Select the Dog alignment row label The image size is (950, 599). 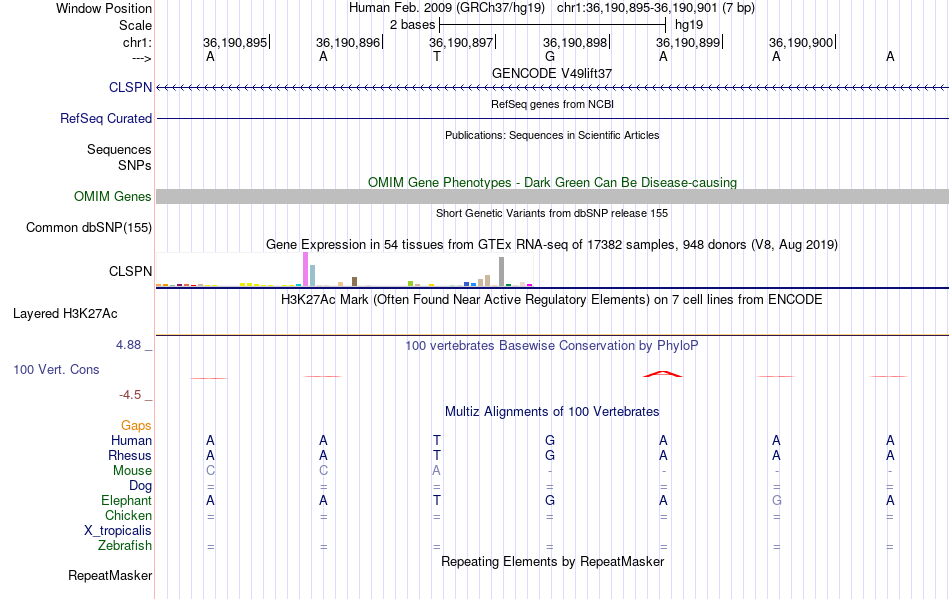point(141,486)
